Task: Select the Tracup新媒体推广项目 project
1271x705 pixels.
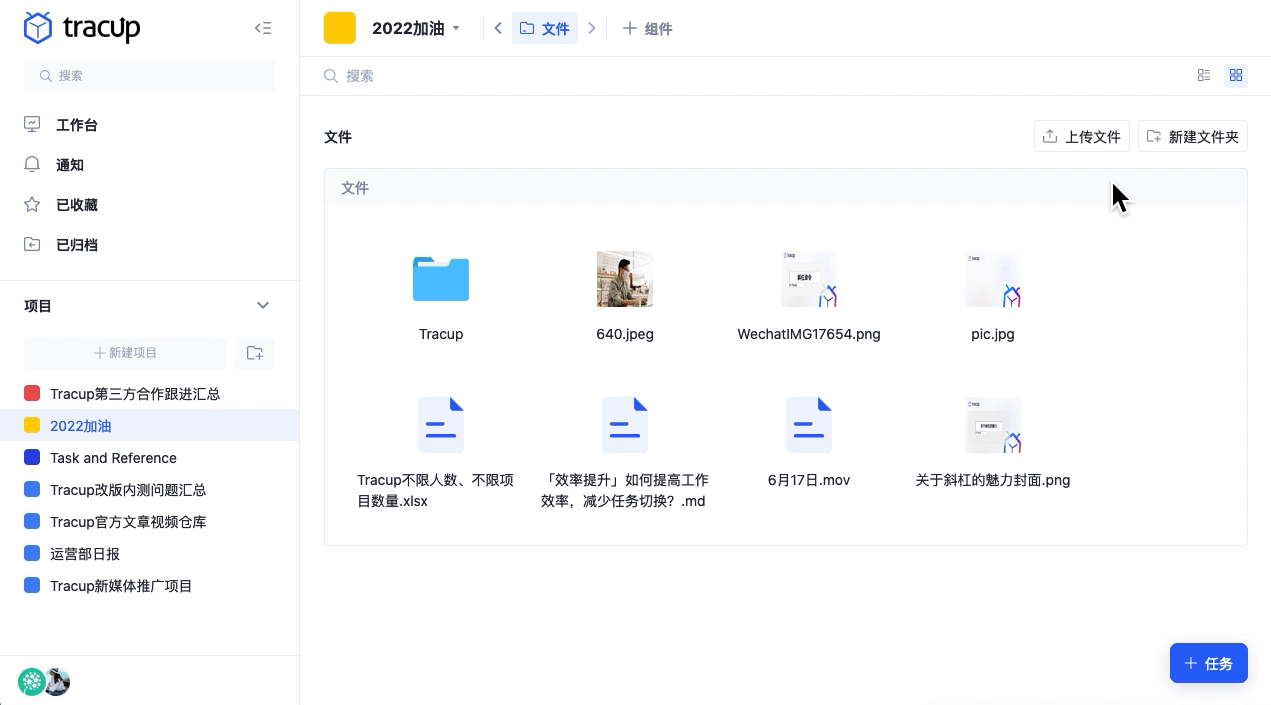Action: pos(121,585)
